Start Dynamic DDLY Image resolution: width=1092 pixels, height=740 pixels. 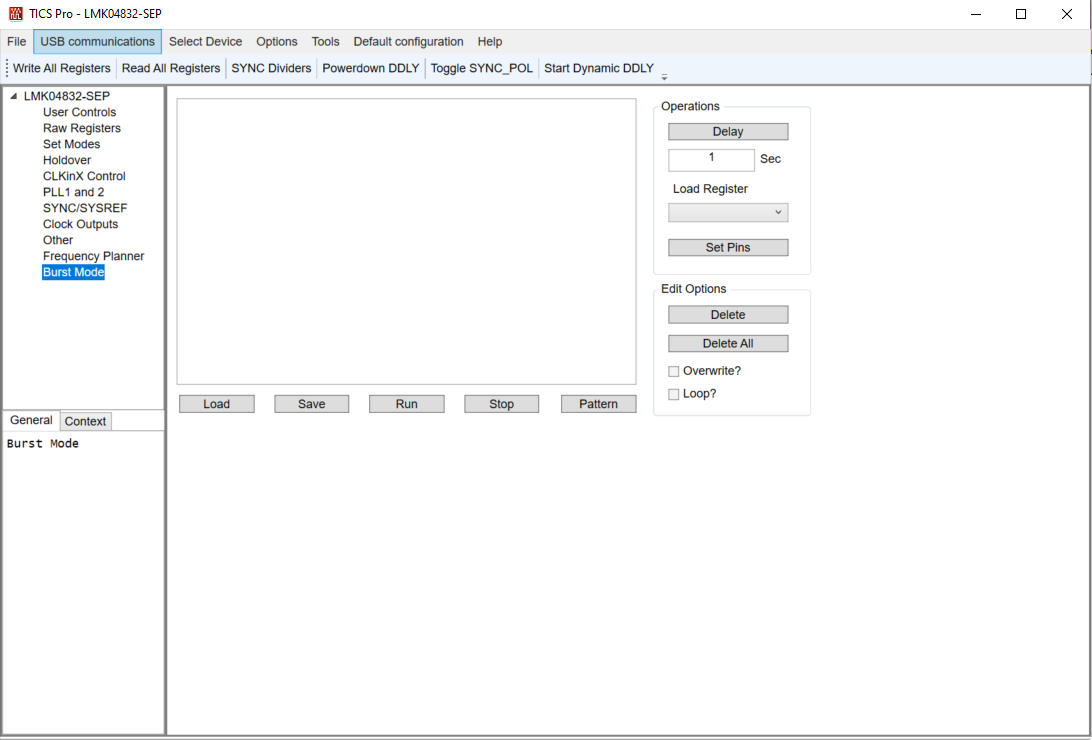point(598,68)
